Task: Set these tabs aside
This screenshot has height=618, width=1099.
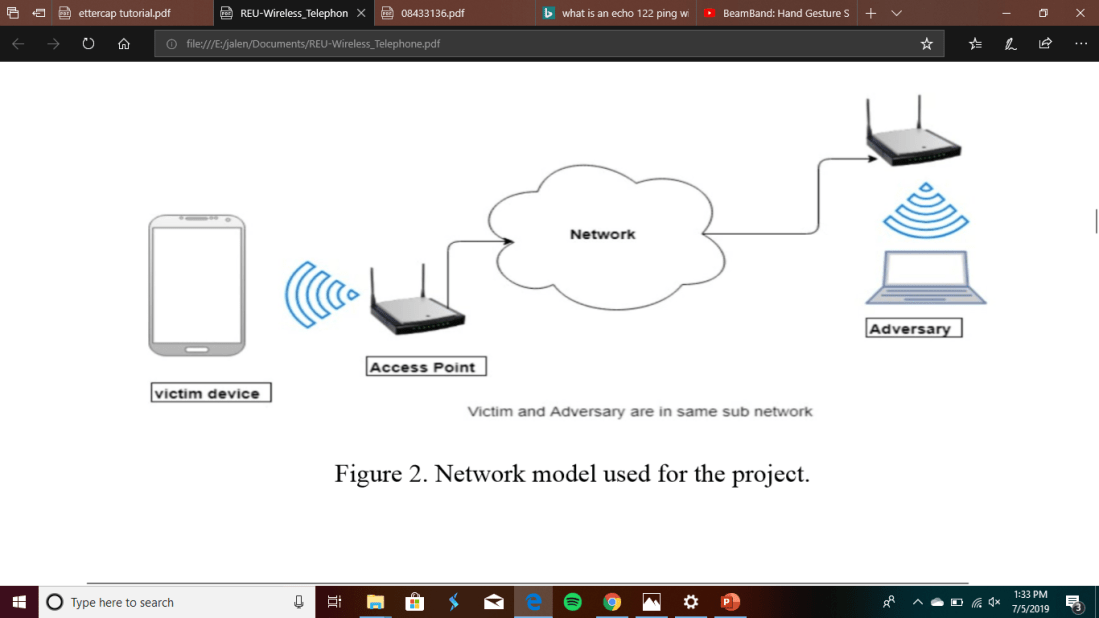Action: [38, 13]
